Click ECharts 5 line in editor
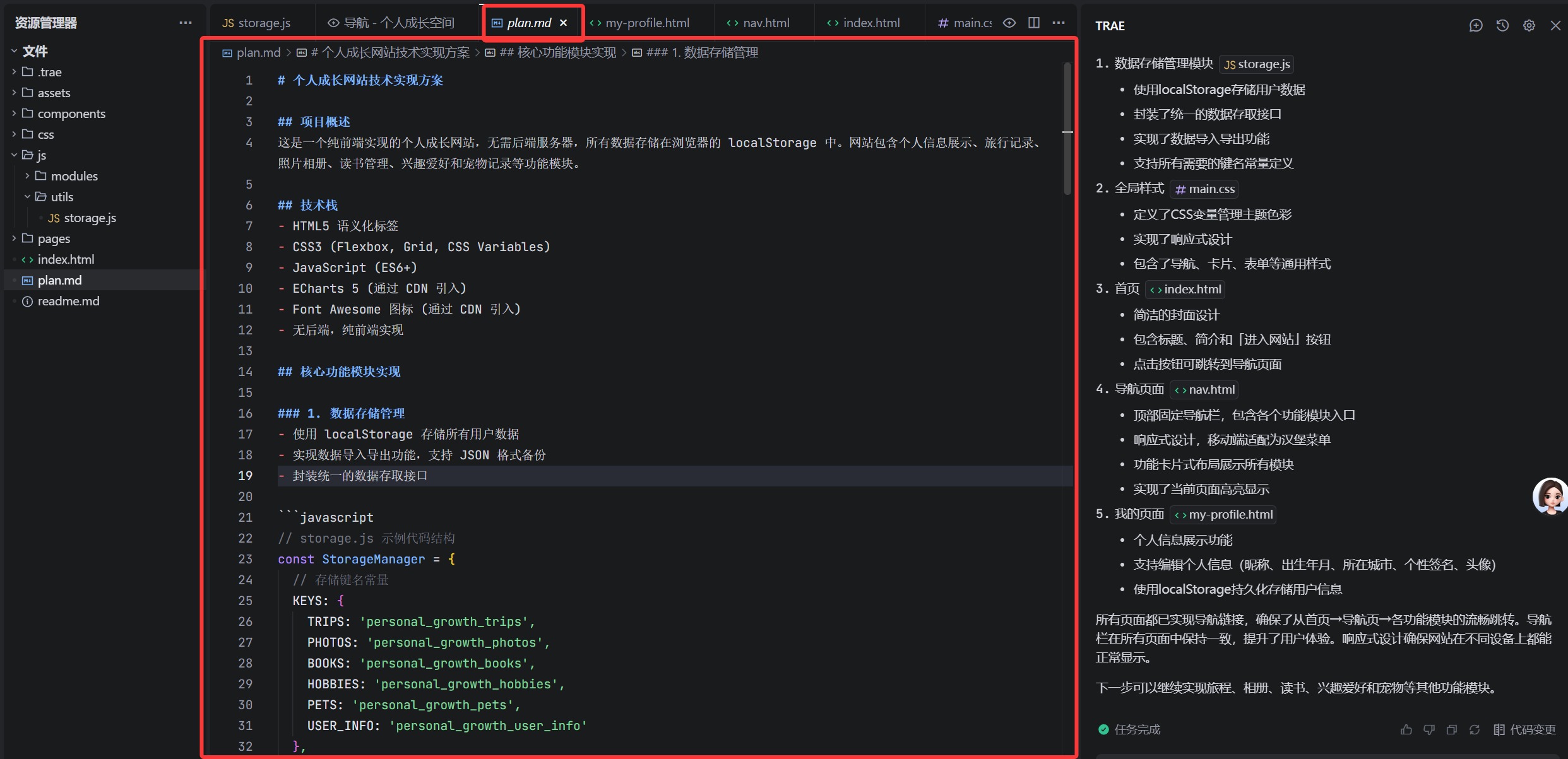Screen dimensions: 1568x759 372,289
